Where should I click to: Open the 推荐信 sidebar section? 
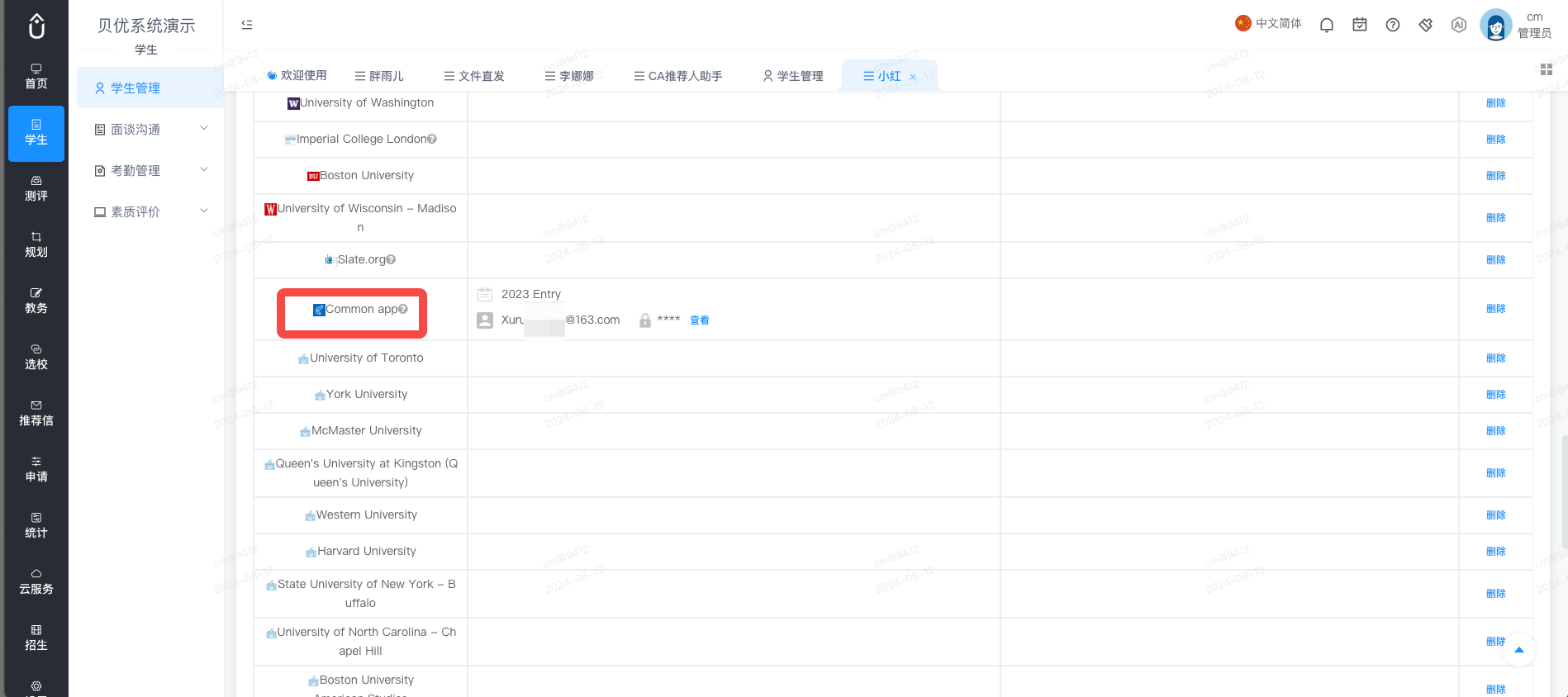click(x=36, y=414)
